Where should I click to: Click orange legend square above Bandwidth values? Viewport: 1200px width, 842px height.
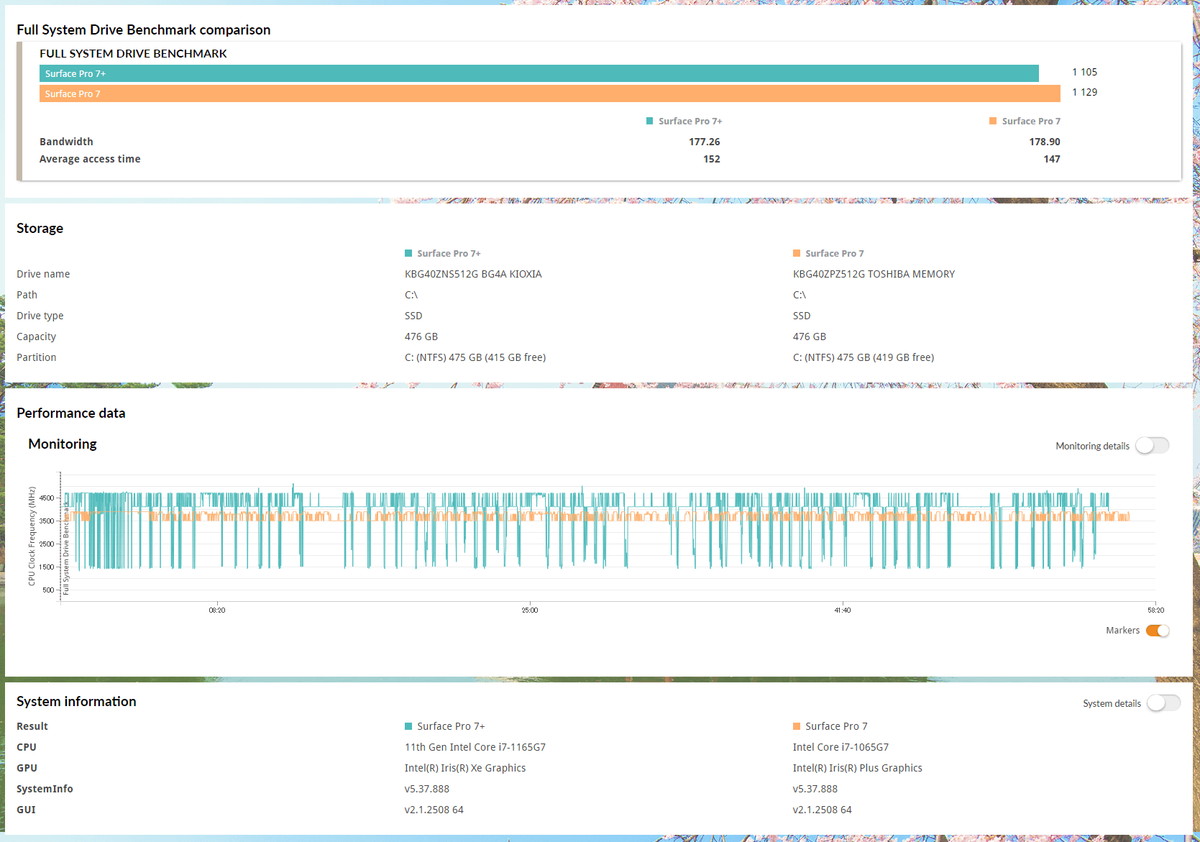pyautogui.click(x=993, y=121)
